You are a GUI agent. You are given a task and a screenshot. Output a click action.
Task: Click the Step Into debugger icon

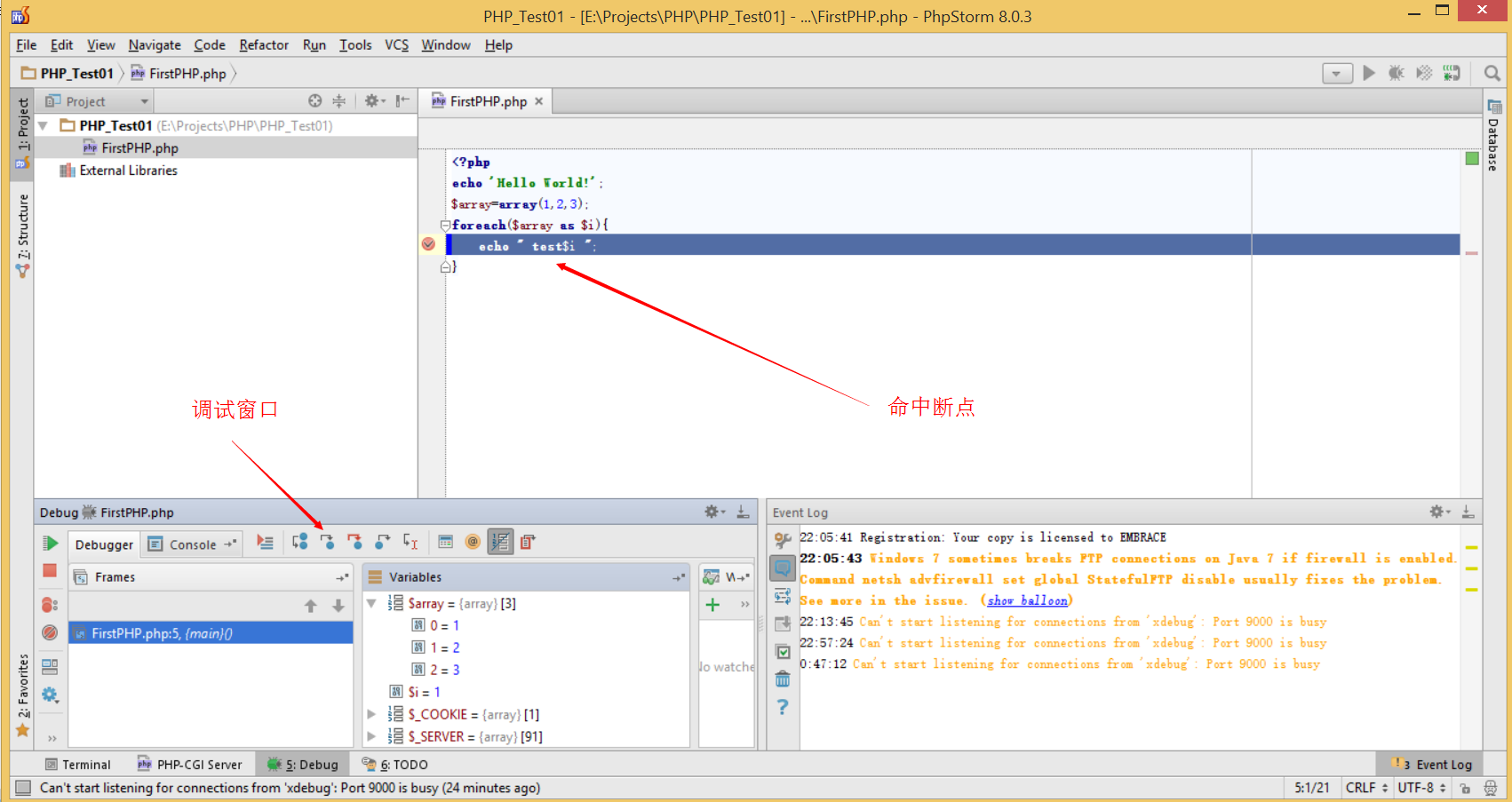pos(327,542)
